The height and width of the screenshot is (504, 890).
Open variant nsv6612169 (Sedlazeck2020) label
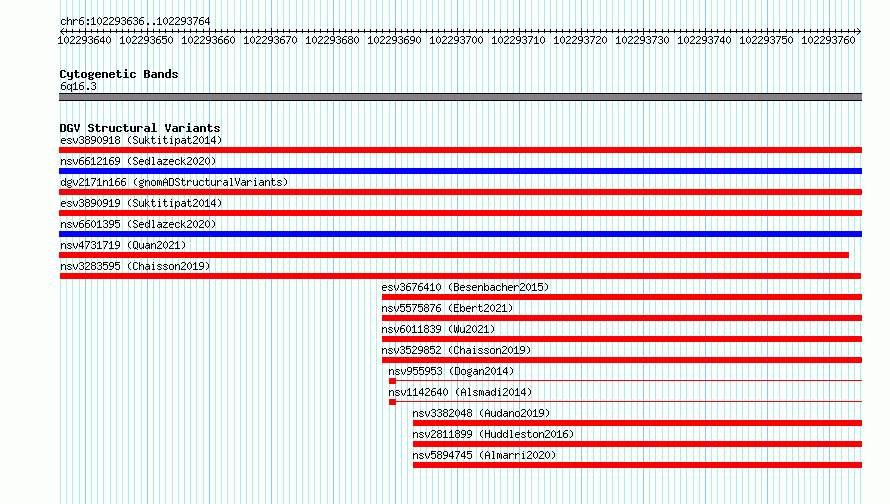tap(138, 161)
